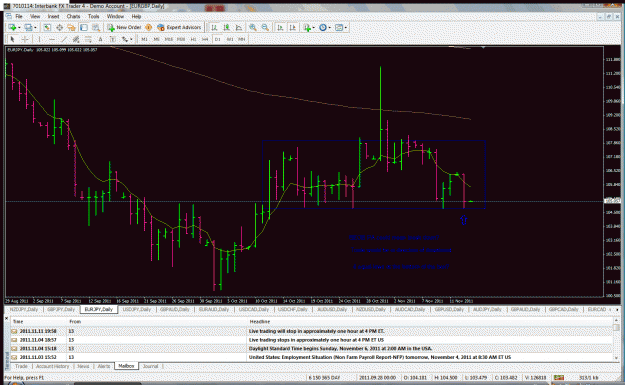Open the Navigator panel icon

(71, 27)
